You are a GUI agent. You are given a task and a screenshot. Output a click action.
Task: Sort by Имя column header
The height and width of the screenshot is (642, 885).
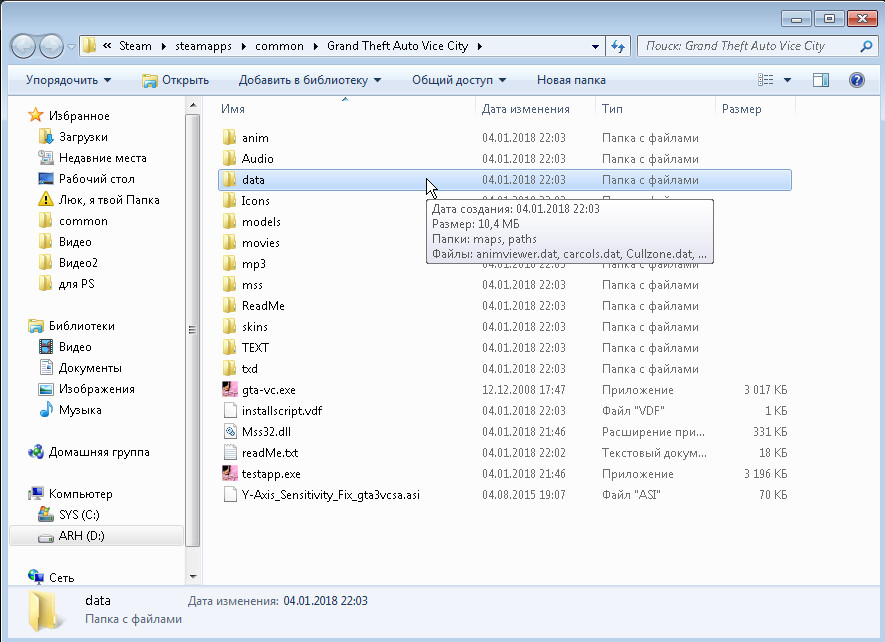[x=233, y=109]
